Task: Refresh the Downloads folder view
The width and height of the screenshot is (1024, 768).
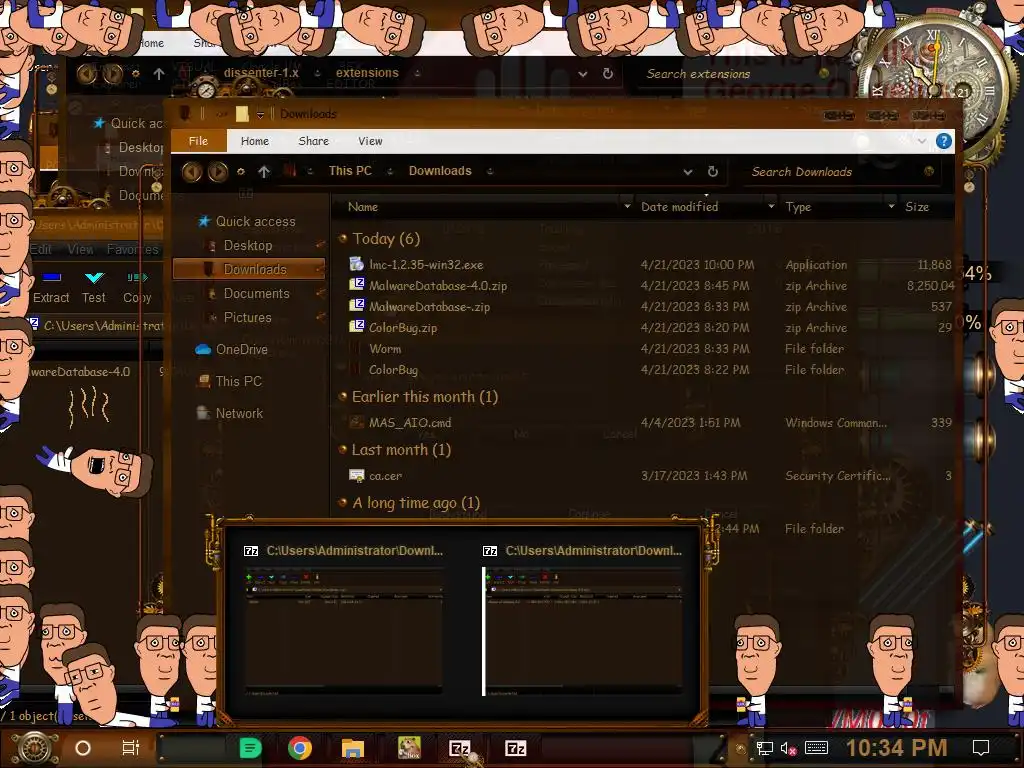Action: (x=712, y=171)
